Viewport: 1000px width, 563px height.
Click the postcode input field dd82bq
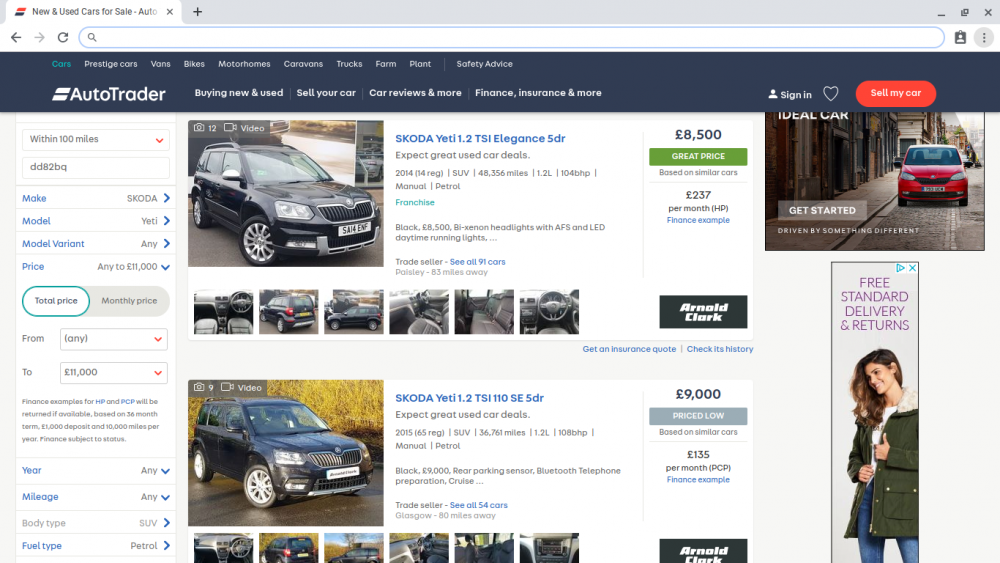click(x=96, y=167)
